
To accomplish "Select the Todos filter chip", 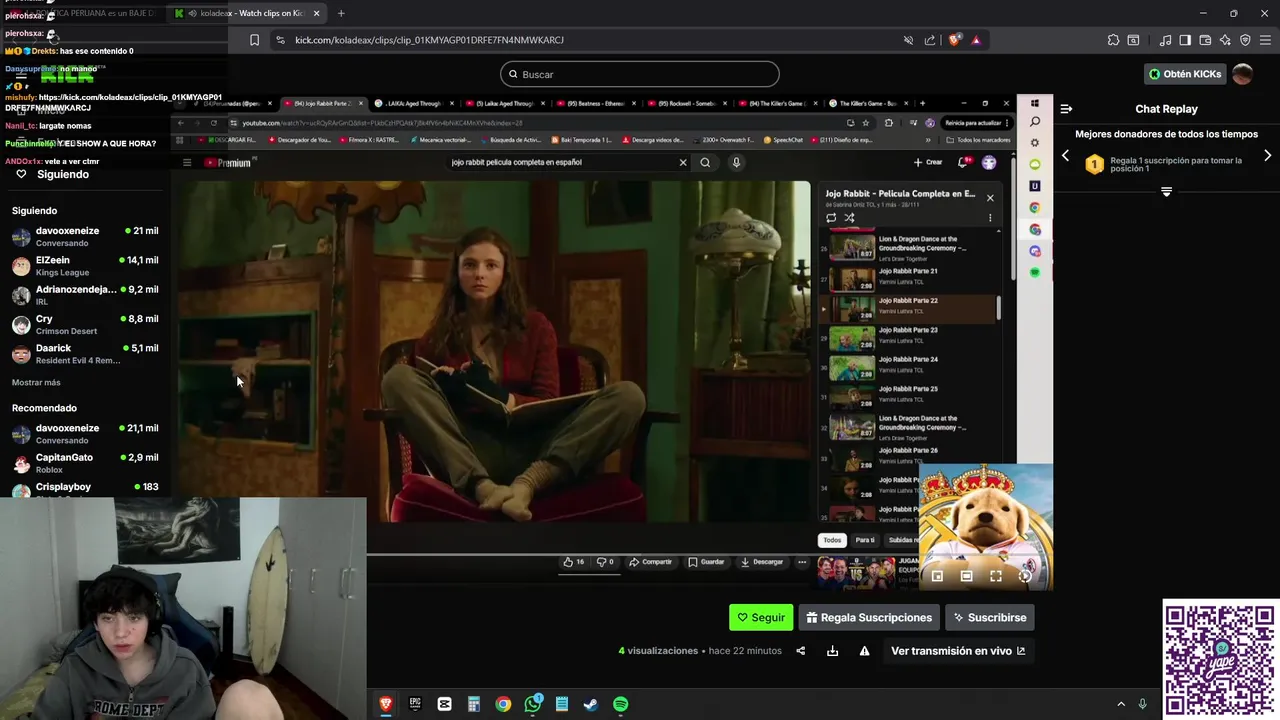I will click(x=832, y=540).
